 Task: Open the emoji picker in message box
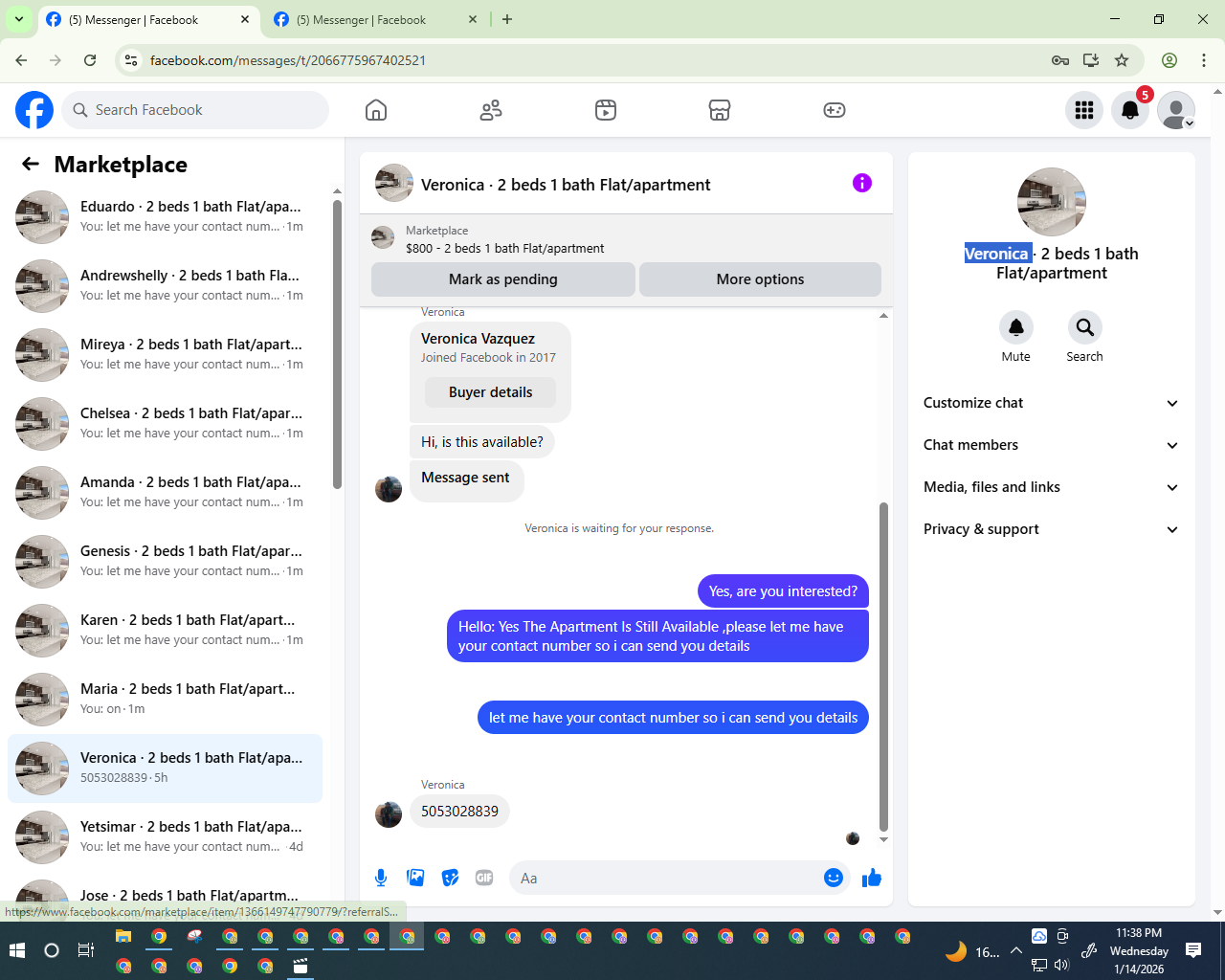tap(834, 878)
